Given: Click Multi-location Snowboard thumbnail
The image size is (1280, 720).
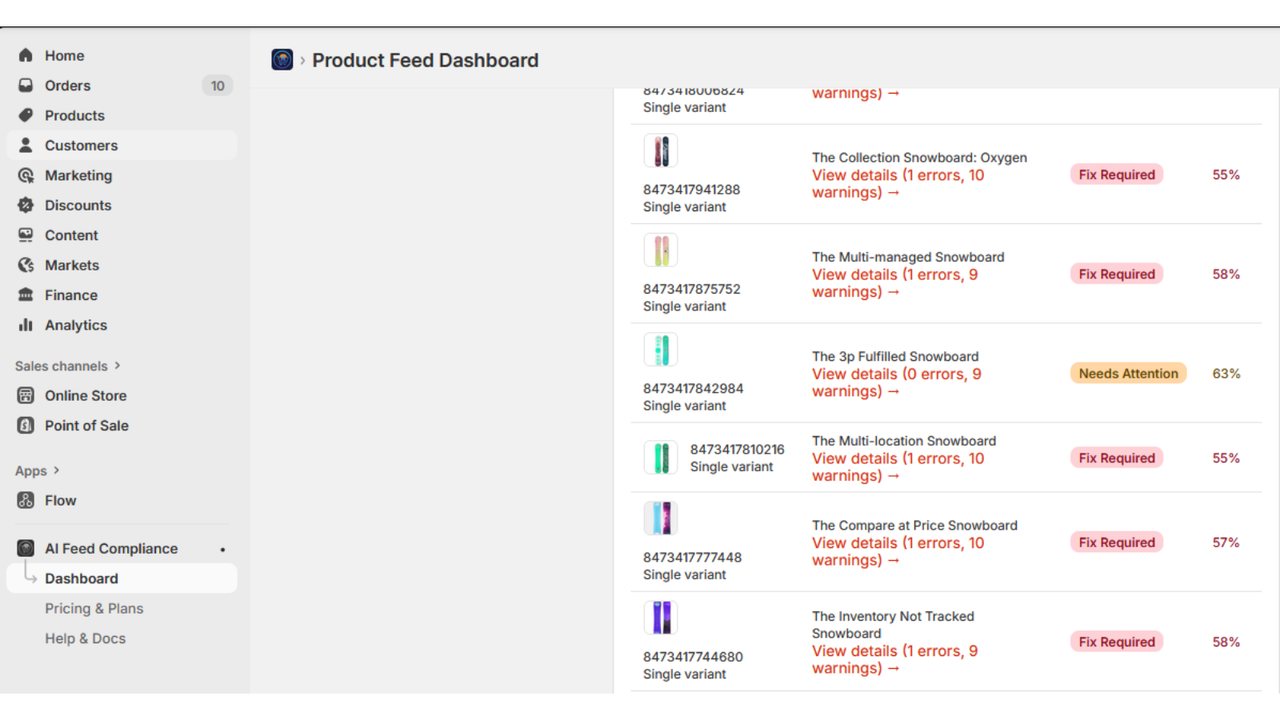Looking at the screenshot, I should [661, 458].
